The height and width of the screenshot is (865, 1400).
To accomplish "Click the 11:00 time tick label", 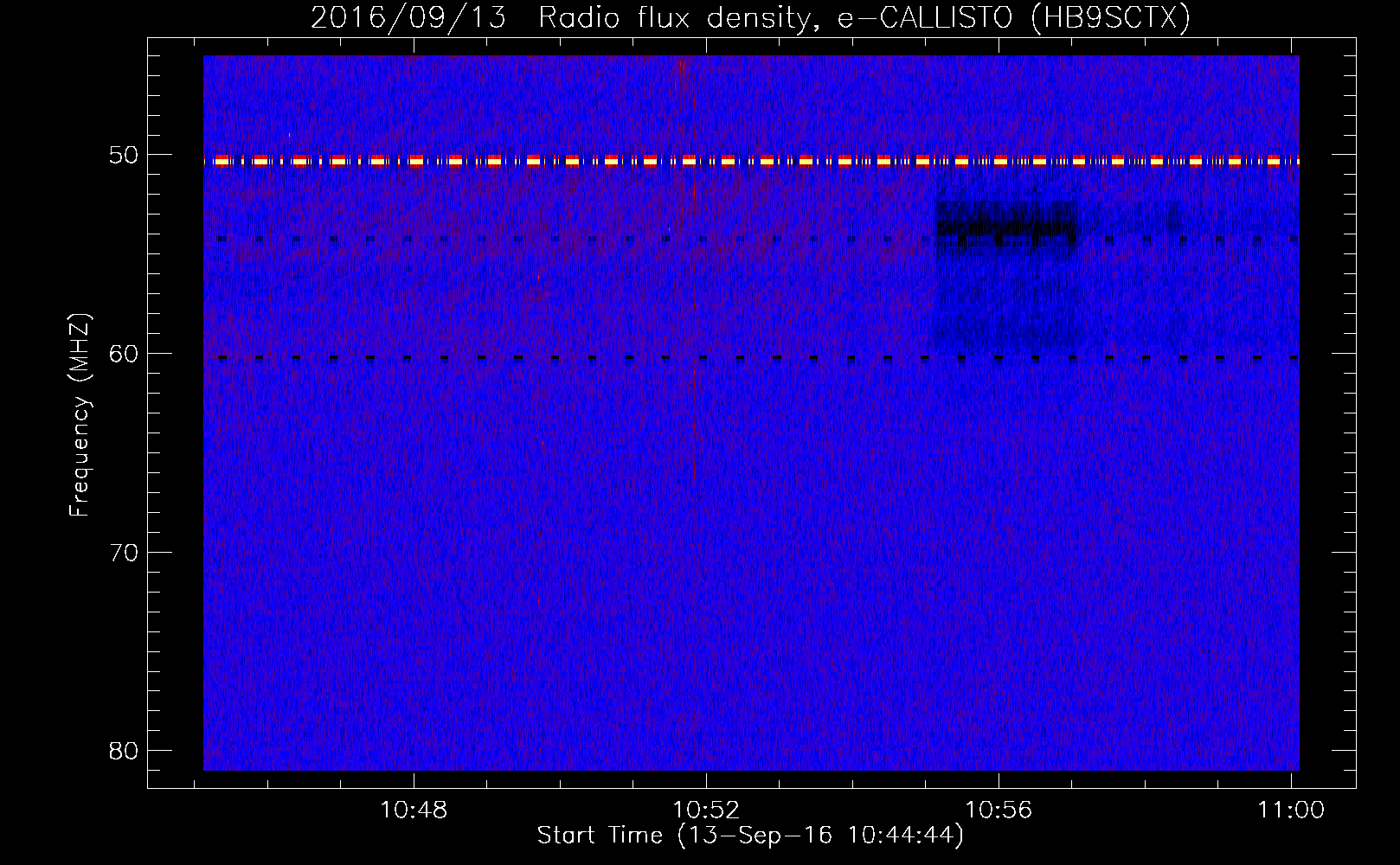I will pos(1291,810).
